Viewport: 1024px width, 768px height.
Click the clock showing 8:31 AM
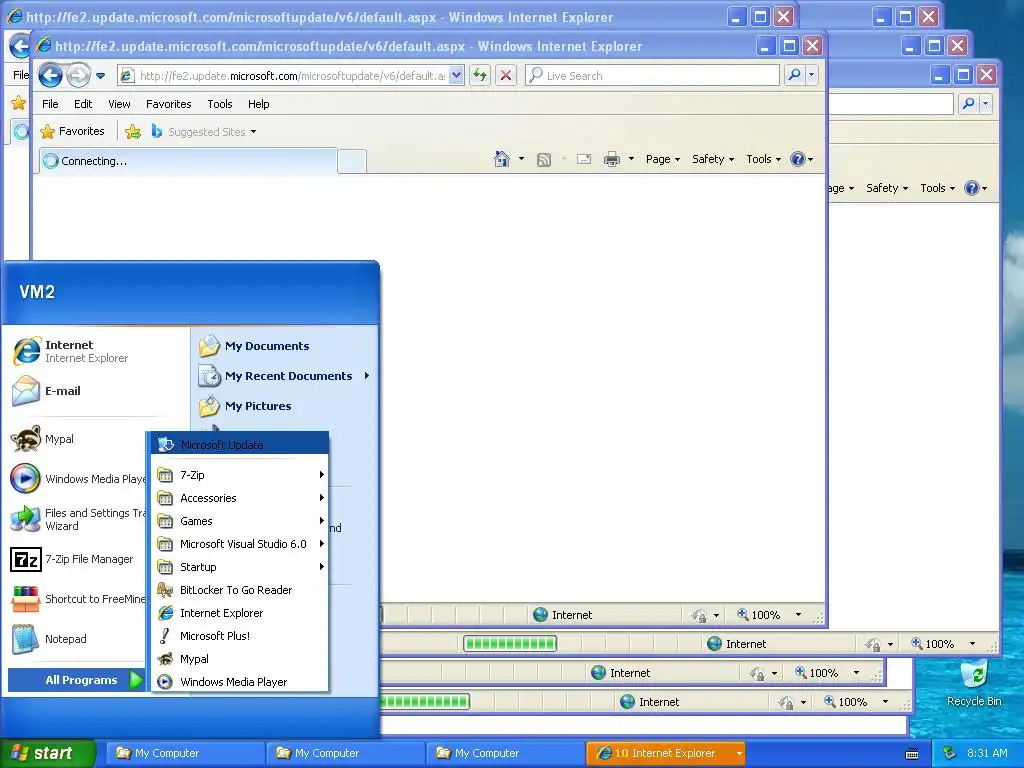point(987,753)
